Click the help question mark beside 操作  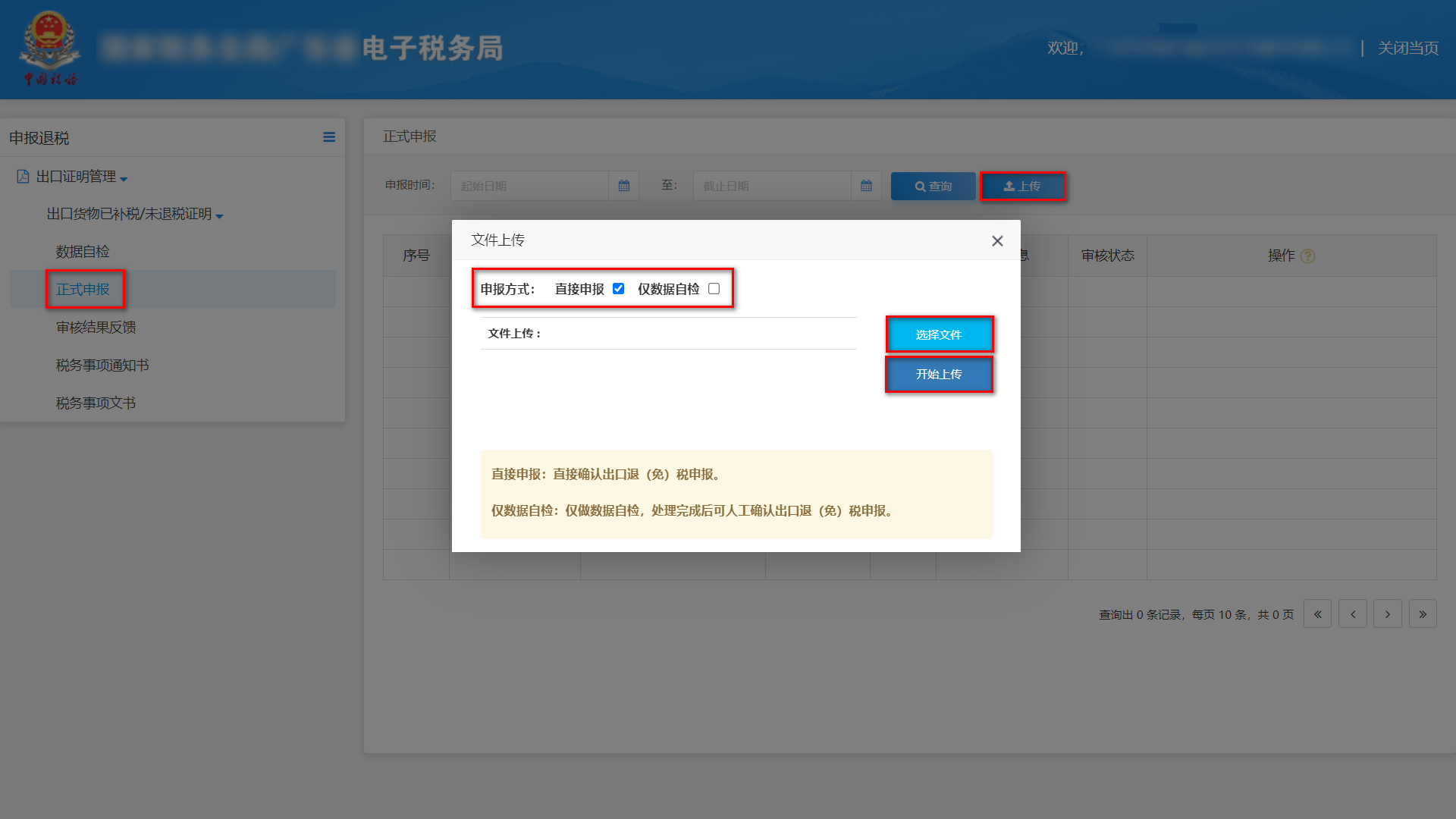point(1307,256)
